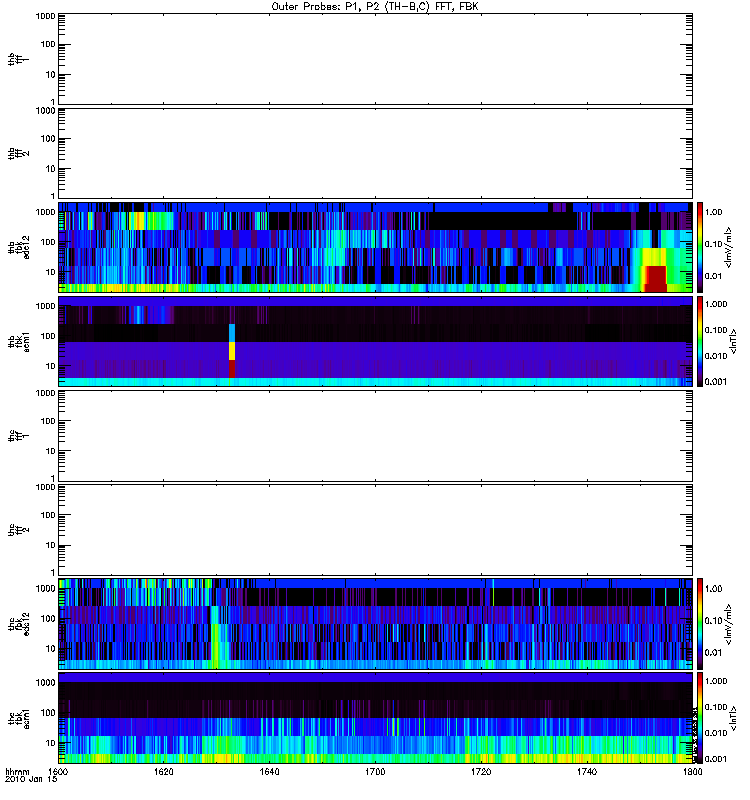Click the '<|mV/m|>' unit label beside thc edc12 color bar
The width and height of the screenshot is (750, 800).
click(729, 623)
